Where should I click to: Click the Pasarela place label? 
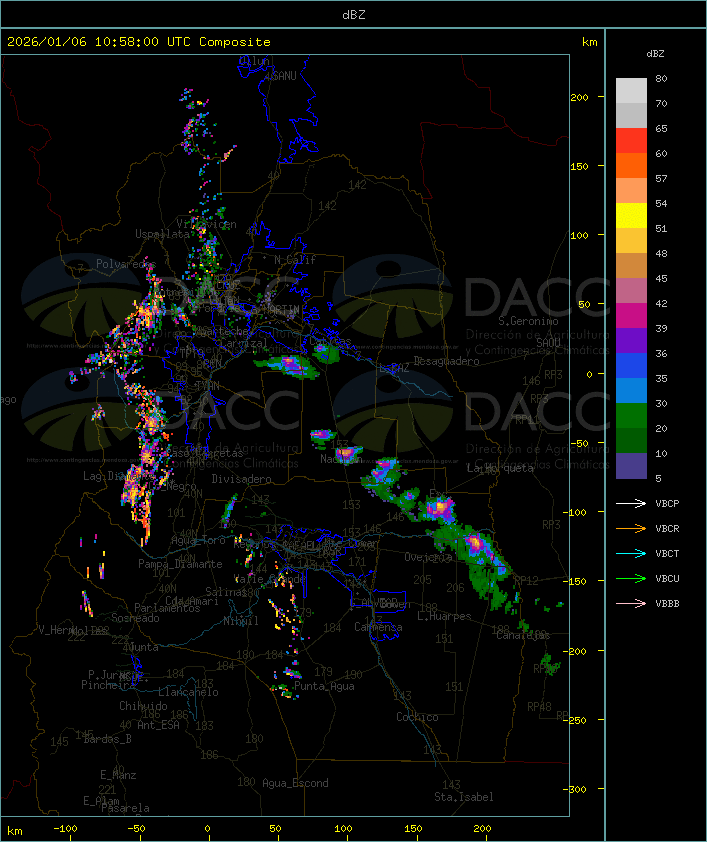[125, 808]
